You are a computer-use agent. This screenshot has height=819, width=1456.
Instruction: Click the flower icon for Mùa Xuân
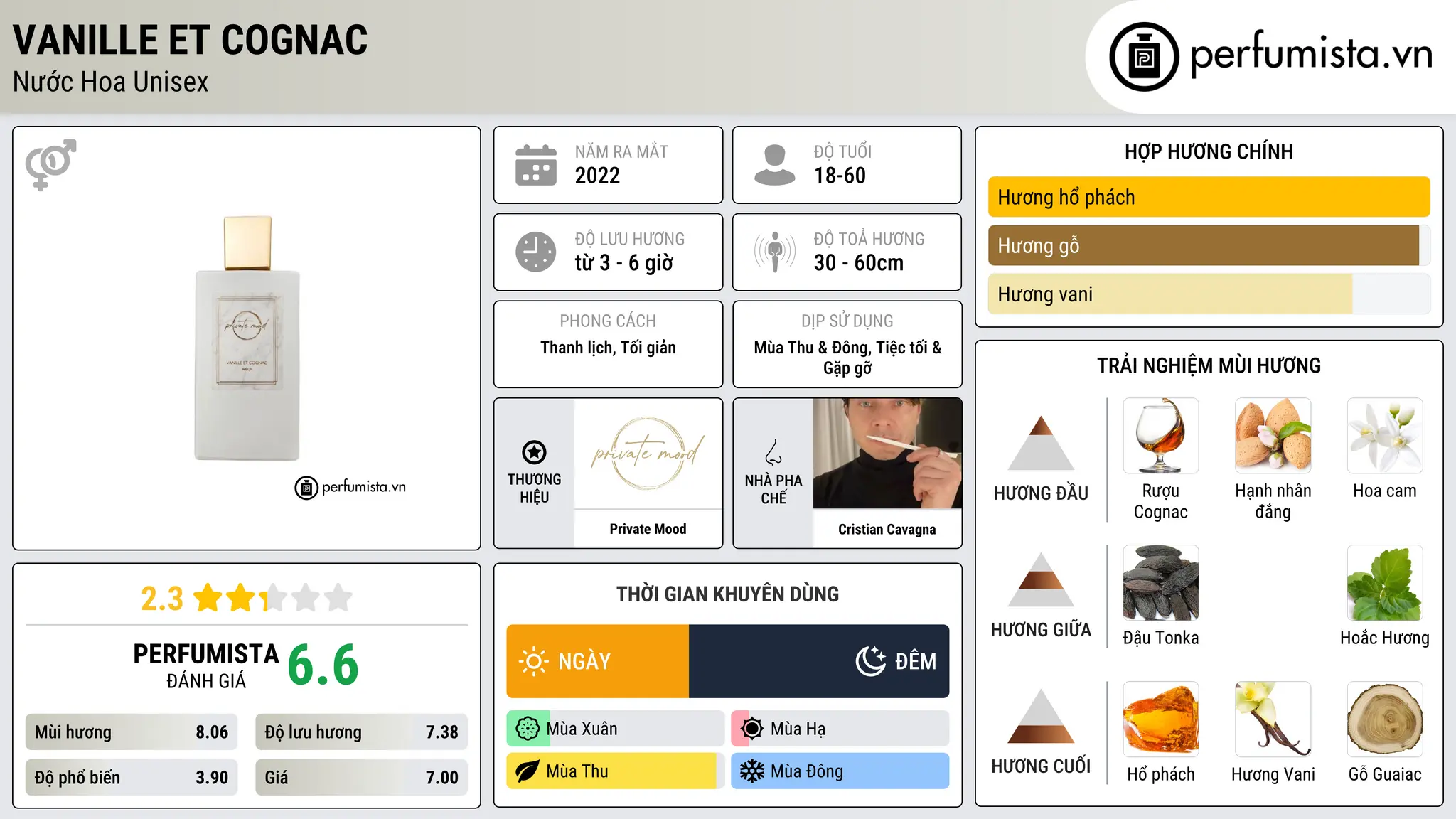point(528,729)
